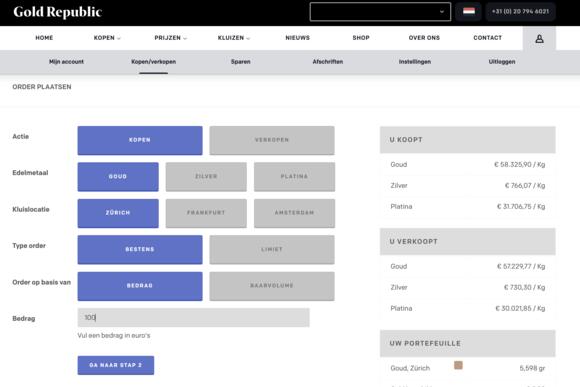Click the Bedrag amount input field
The width and height of the screenshot is (580, 387).
(193, 317)
